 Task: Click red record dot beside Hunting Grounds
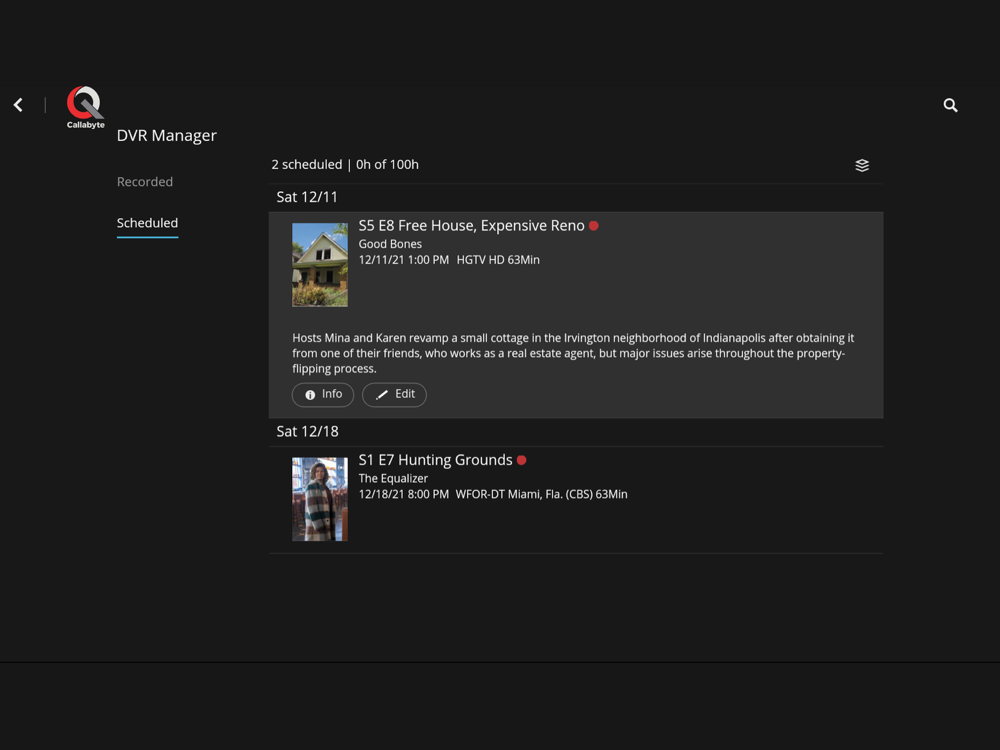pos(522,460)
